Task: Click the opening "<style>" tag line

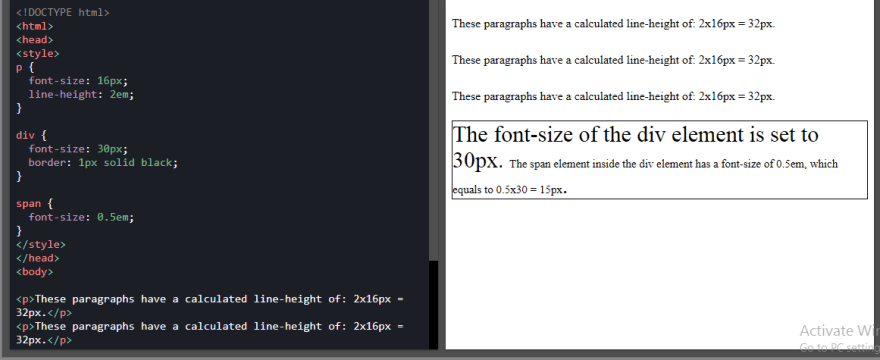Action: [38, 53]
